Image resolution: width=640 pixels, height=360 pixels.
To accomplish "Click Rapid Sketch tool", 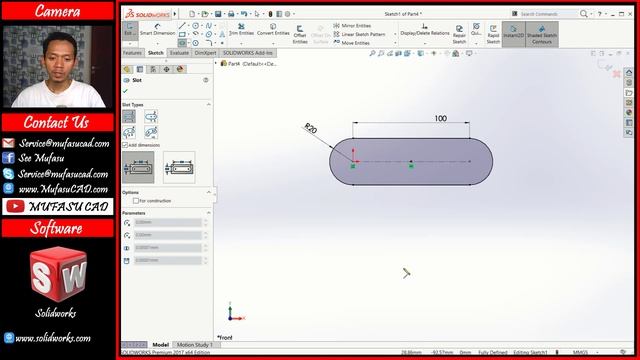I will pyautogui.click(x=493, y=34).
